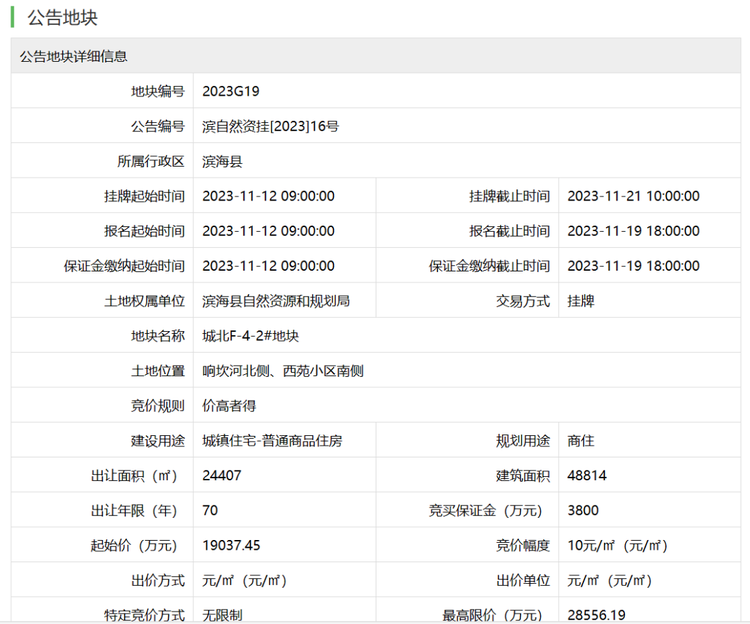Click the building area value 48814

pos(587,476)
